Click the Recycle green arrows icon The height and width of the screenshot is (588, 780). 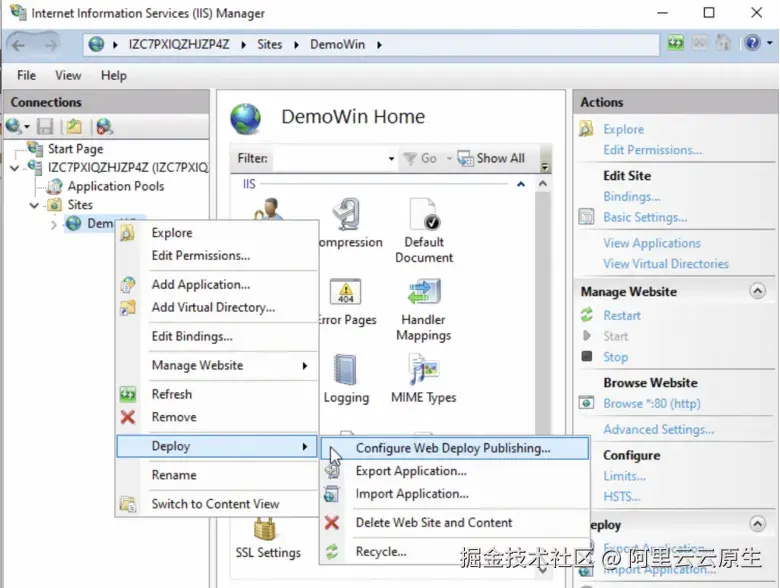332,551
